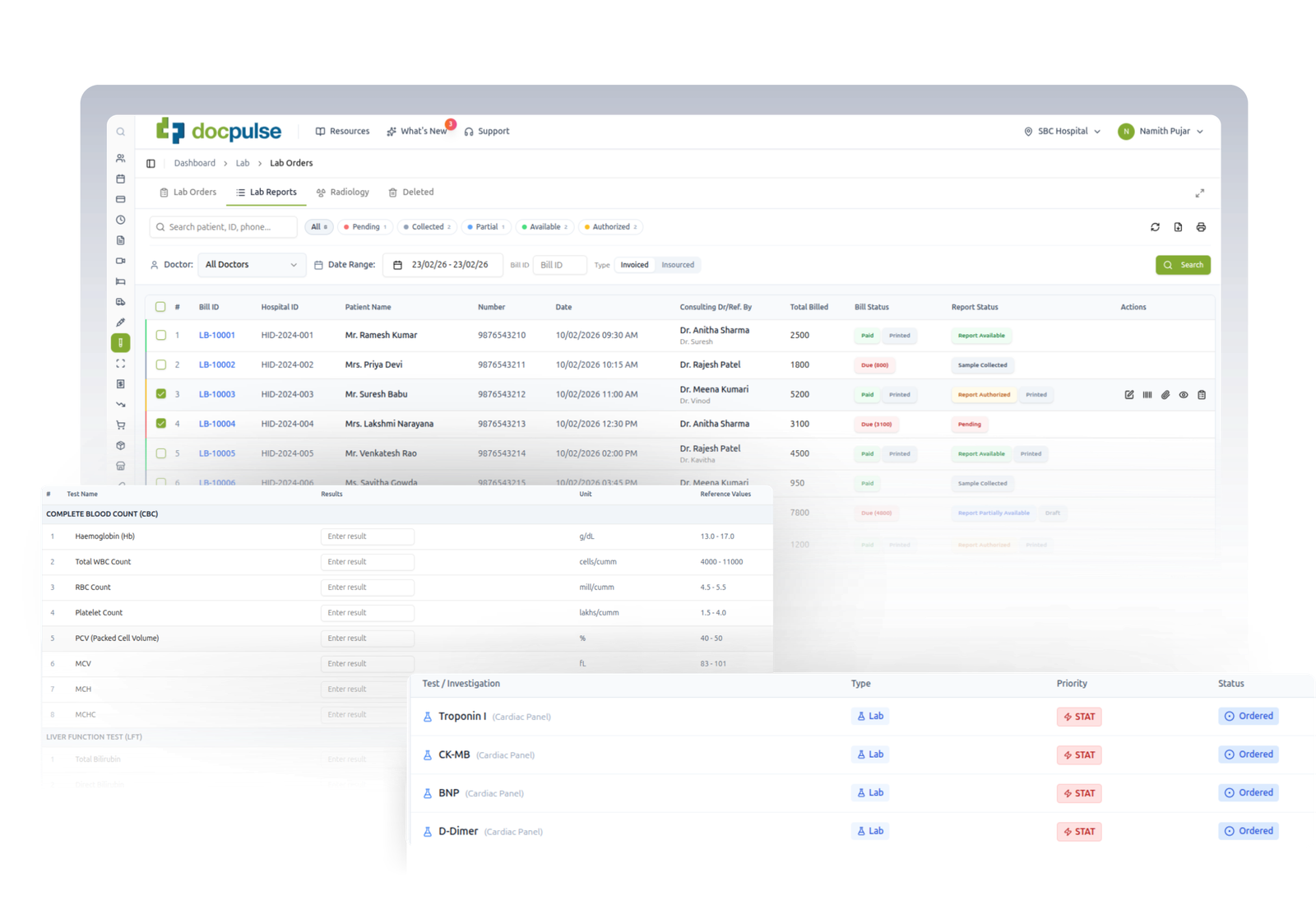
Task: Open patient LB-10001 via its link
Action: click(216, 335)
